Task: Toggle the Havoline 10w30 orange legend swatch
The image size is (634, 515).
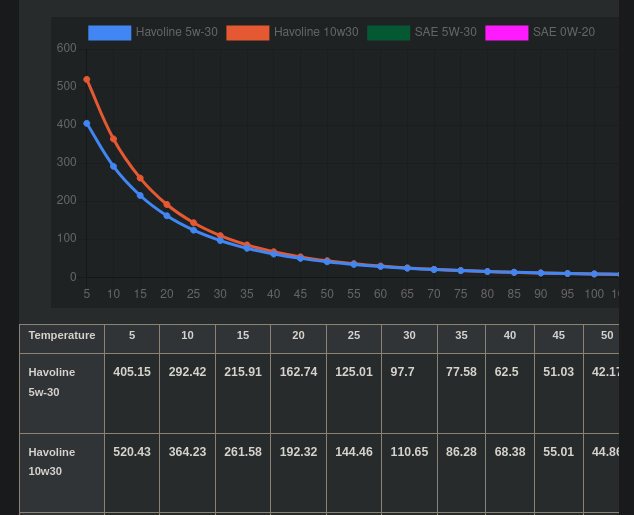Action: tap(248, 33)
